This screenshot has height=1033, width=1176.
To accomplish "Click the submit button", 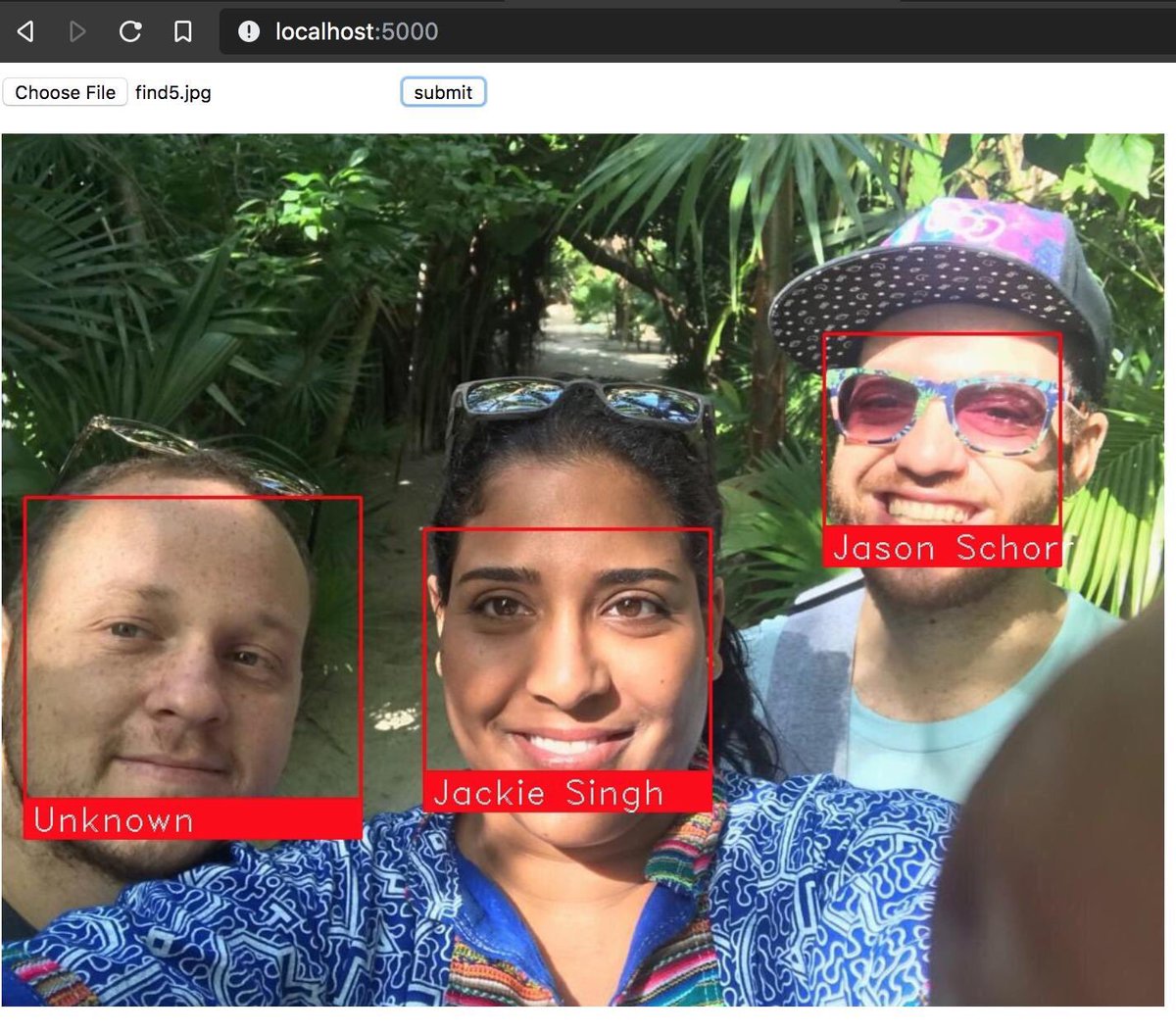I will [443, 92].
